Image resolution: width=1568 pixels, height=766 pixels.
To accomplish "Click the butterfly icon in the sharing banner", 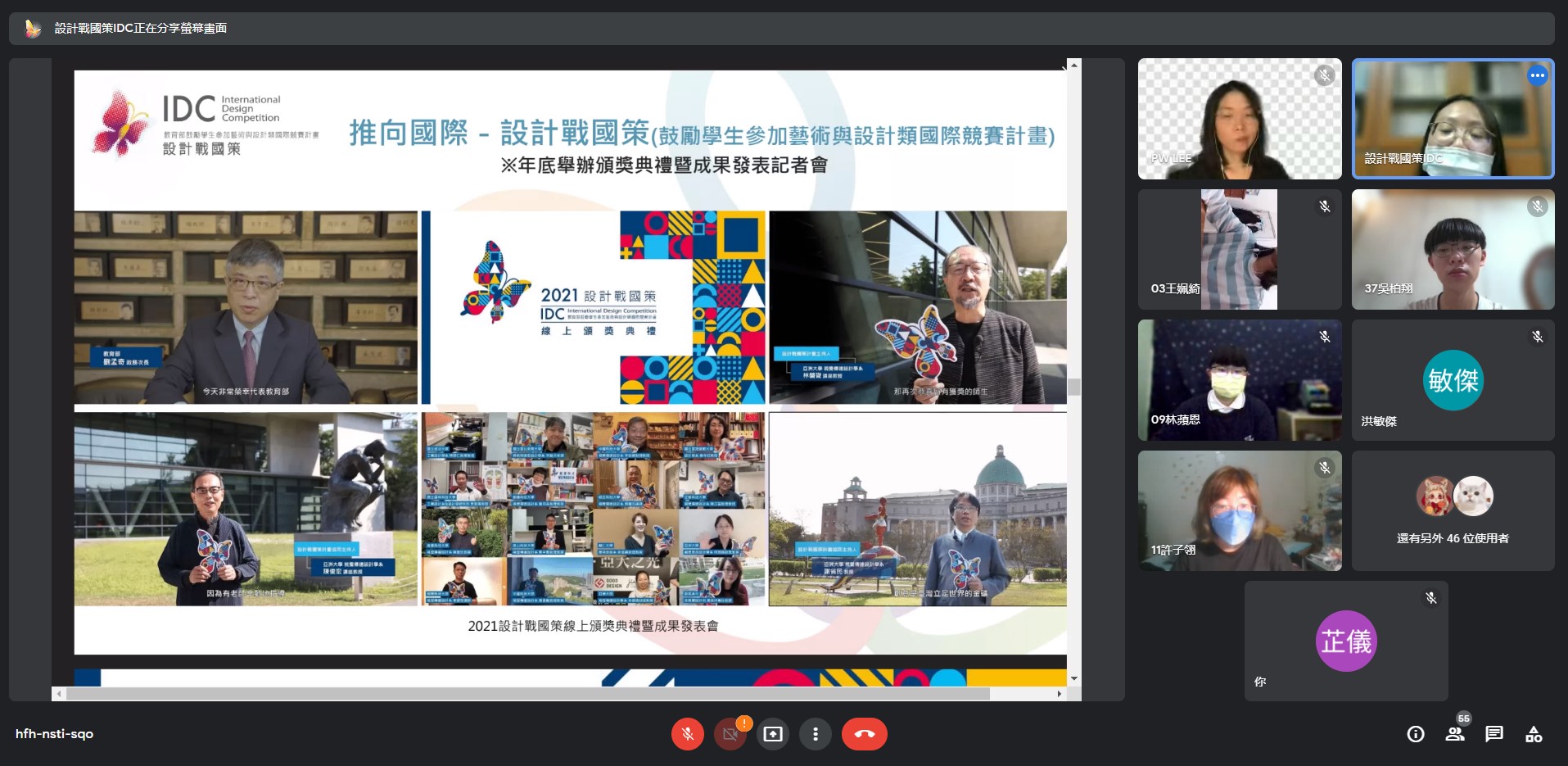I will (x=33, y=29).
